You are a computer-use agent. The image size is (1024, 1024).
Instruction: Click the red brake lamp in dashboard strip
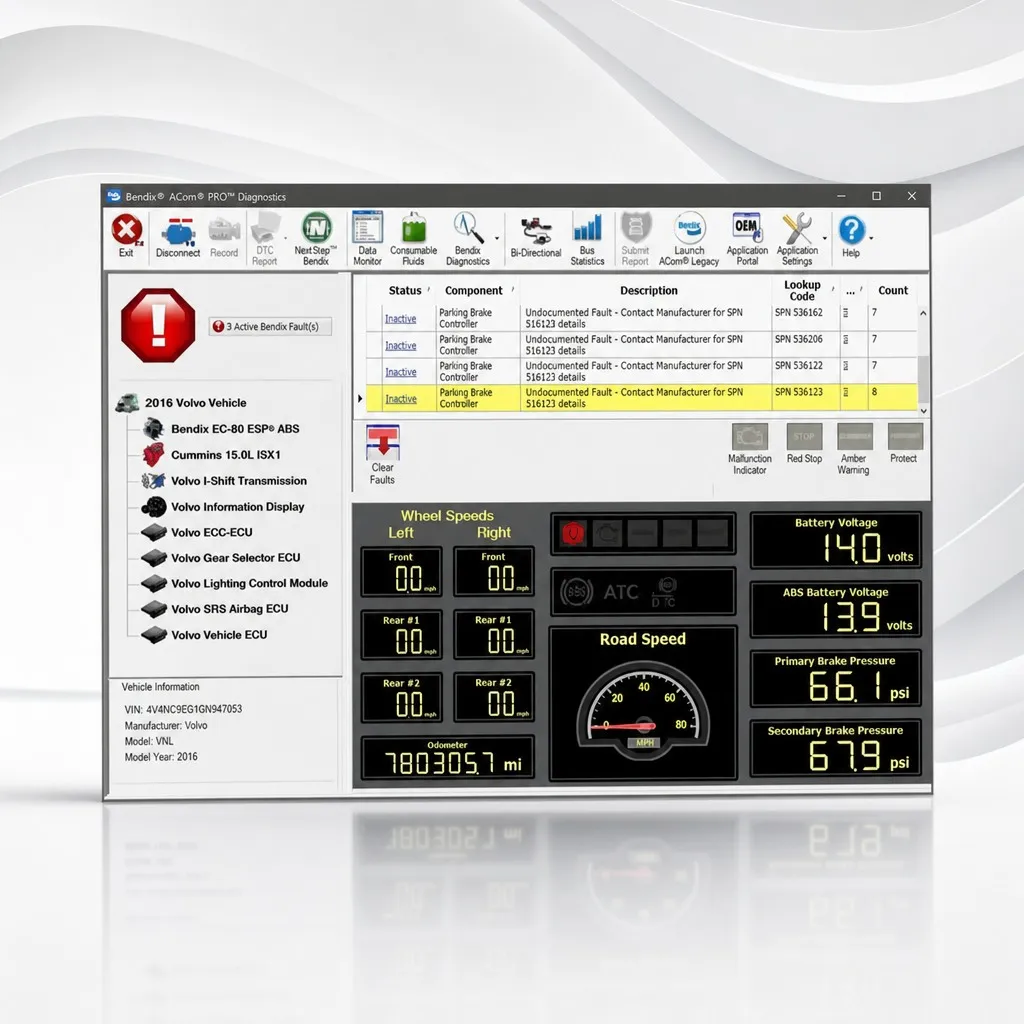(x=573, y=534)
